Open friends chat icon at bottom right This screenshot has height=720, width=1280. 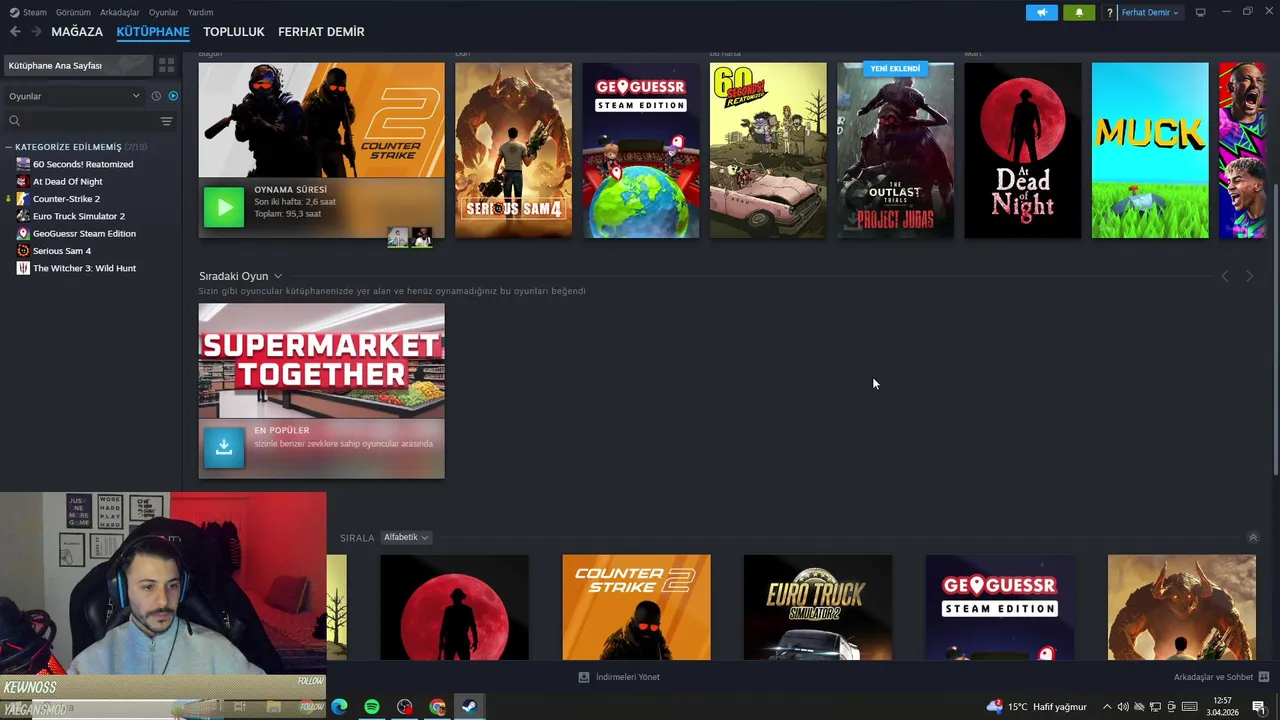coord(1264,677)
